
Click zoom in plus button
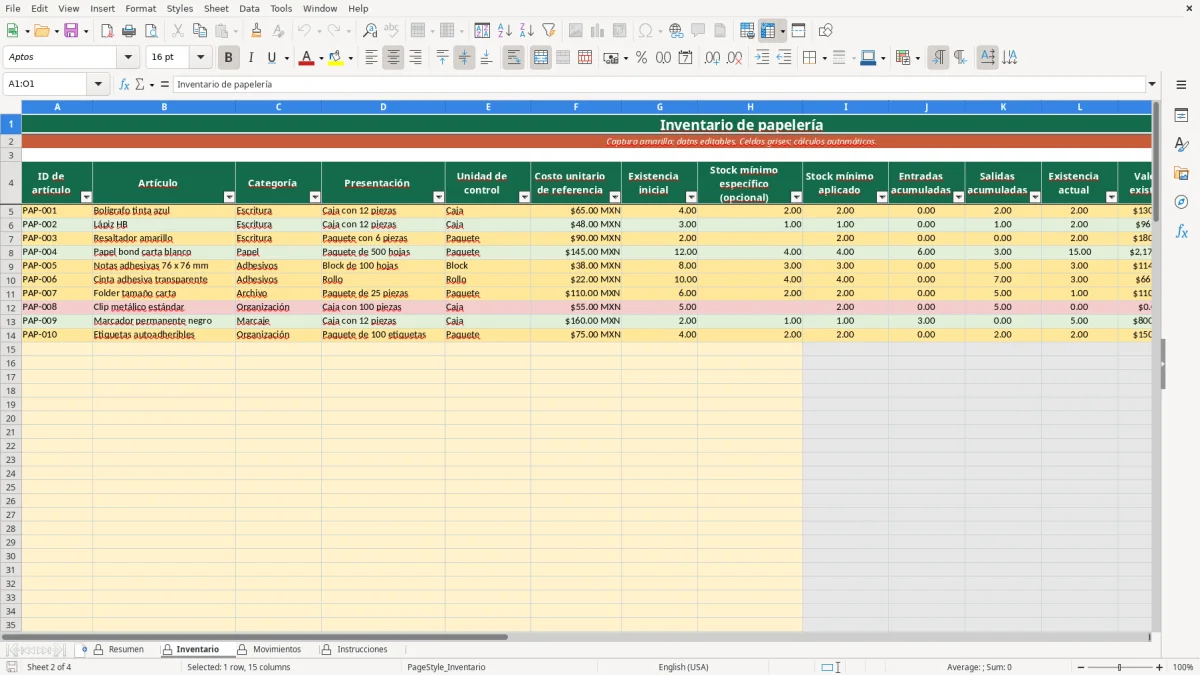[1160, 667]
